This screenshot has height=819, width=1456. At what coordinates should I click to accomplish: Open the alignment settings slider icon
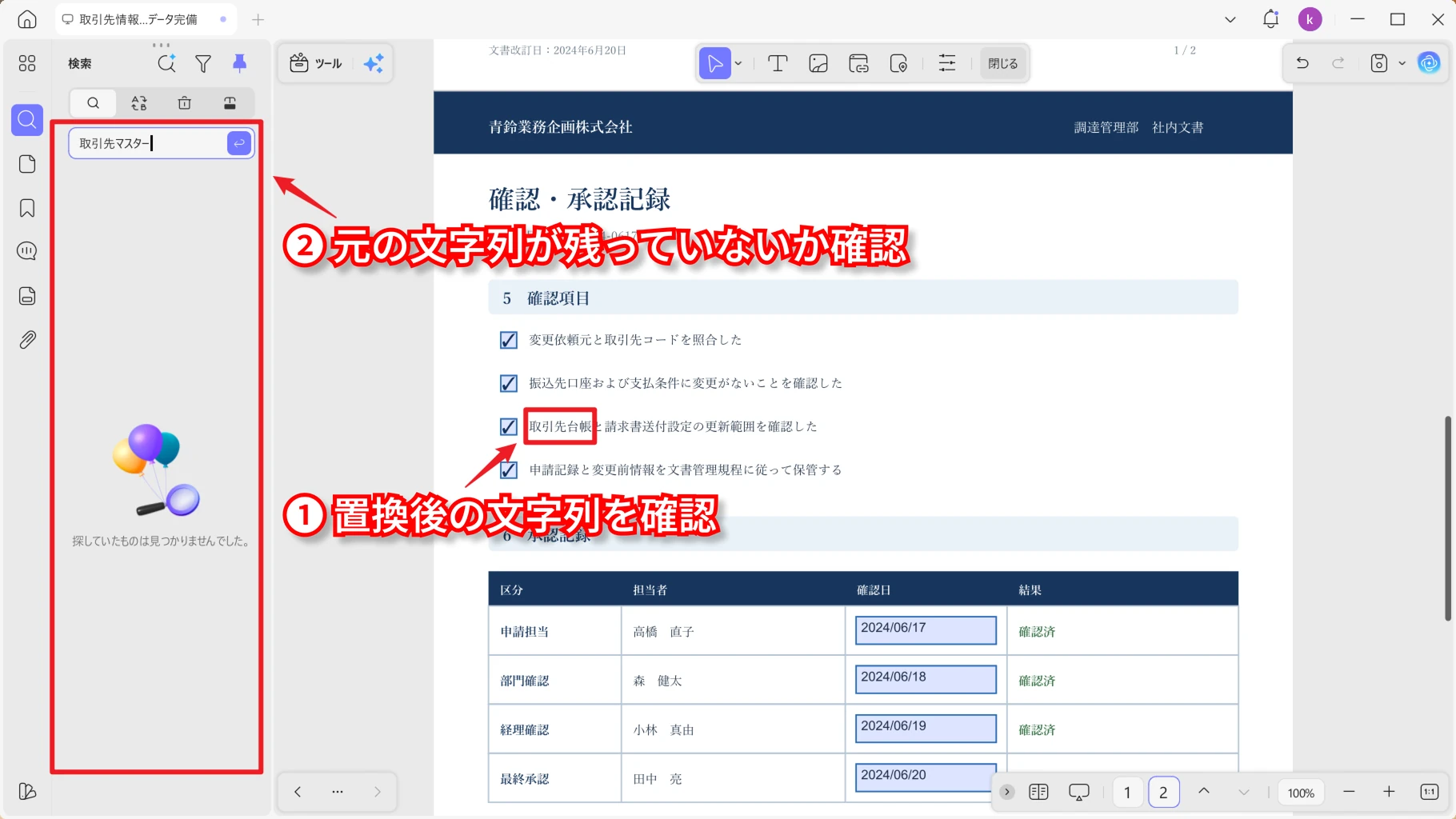tap(947, 63)
